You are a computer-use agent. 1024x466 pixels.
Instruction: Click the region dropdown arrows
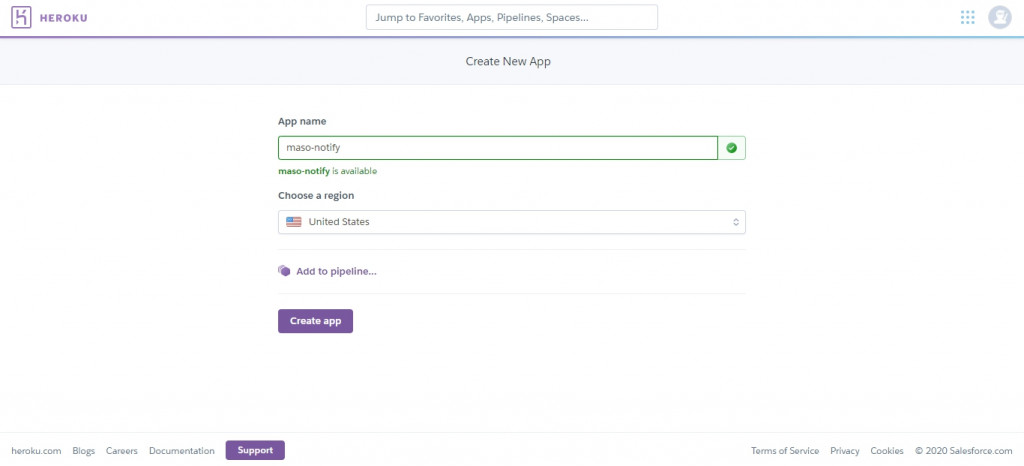click(735, 222)
